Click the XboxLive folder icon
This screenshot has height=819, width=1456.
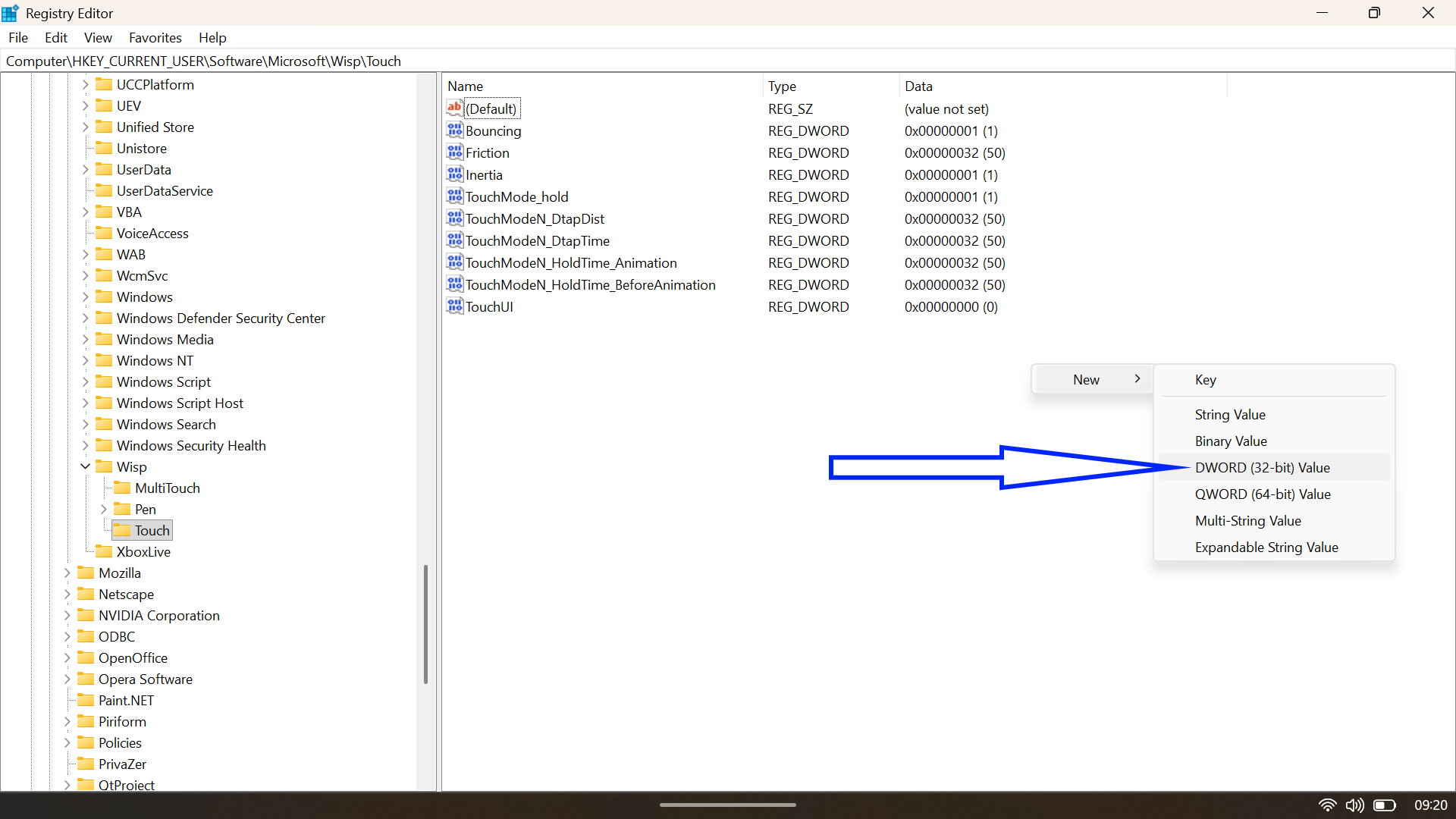pyautogui.click(x=105, y=551)
